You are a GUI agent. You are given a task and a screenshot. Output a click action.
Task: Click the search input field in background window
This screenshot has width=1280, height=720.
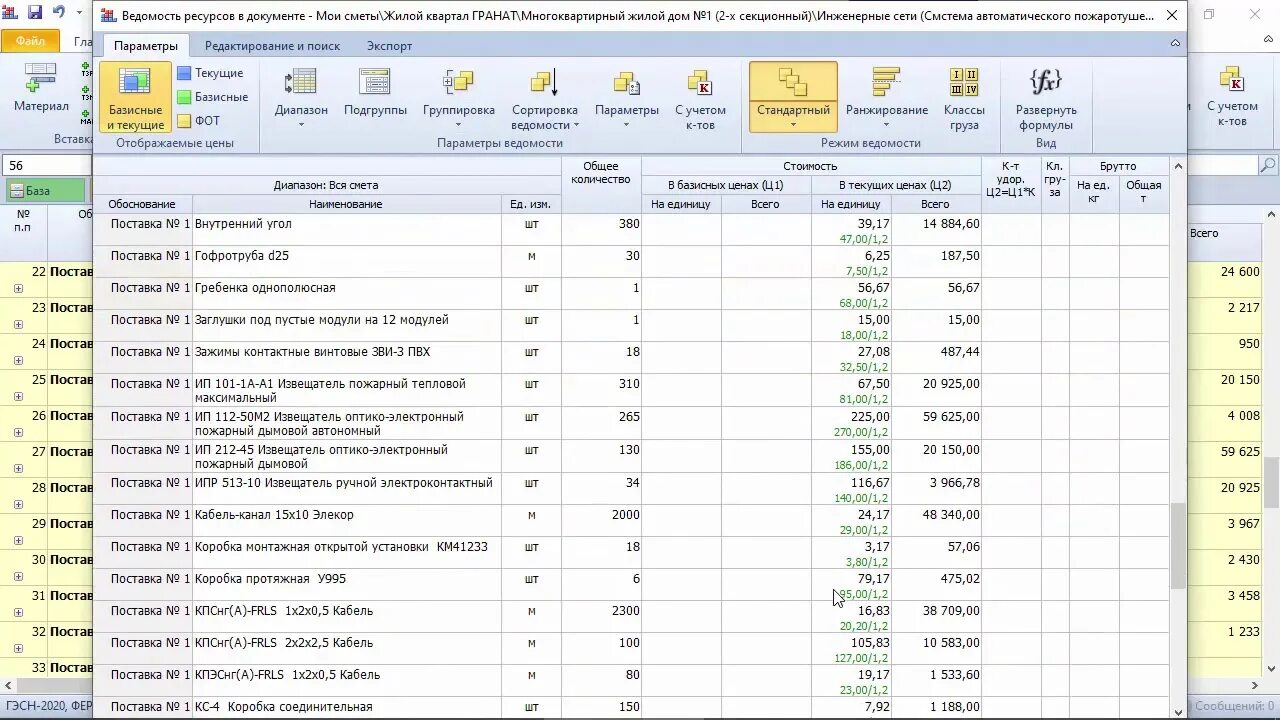coord(1222,165)
